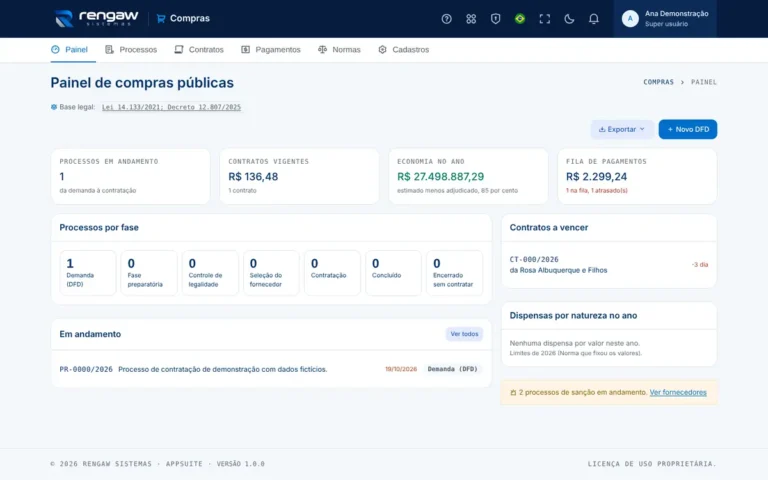
Task: Click COMPRAS in the breadcrumb
Action: (x=658, y=82)
